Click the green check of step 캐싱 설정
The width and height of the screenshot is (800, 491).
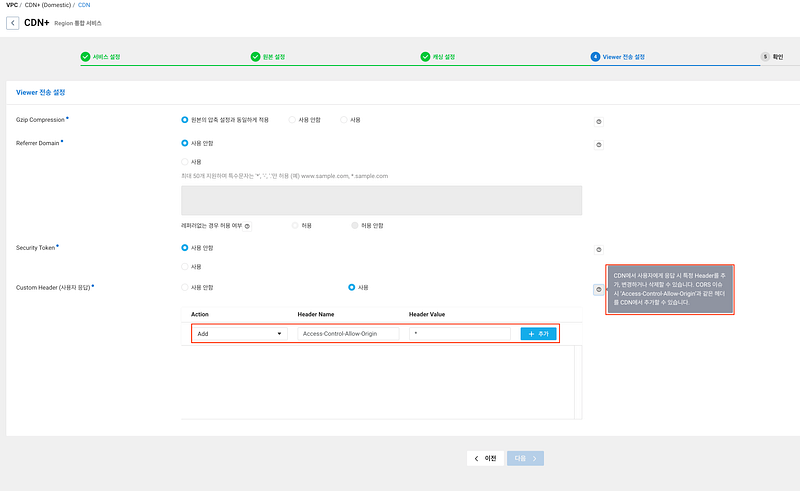pos(425,57)
